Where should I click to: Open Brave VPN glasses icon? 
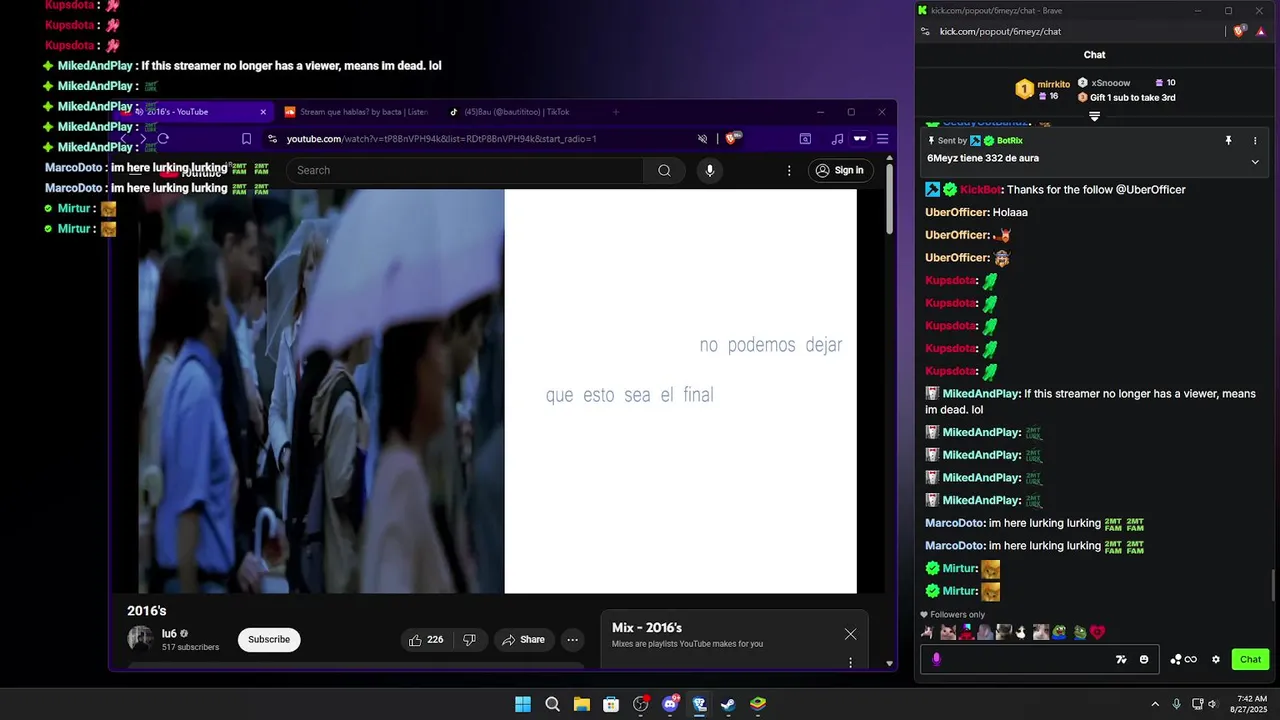[x=860, y=139]
